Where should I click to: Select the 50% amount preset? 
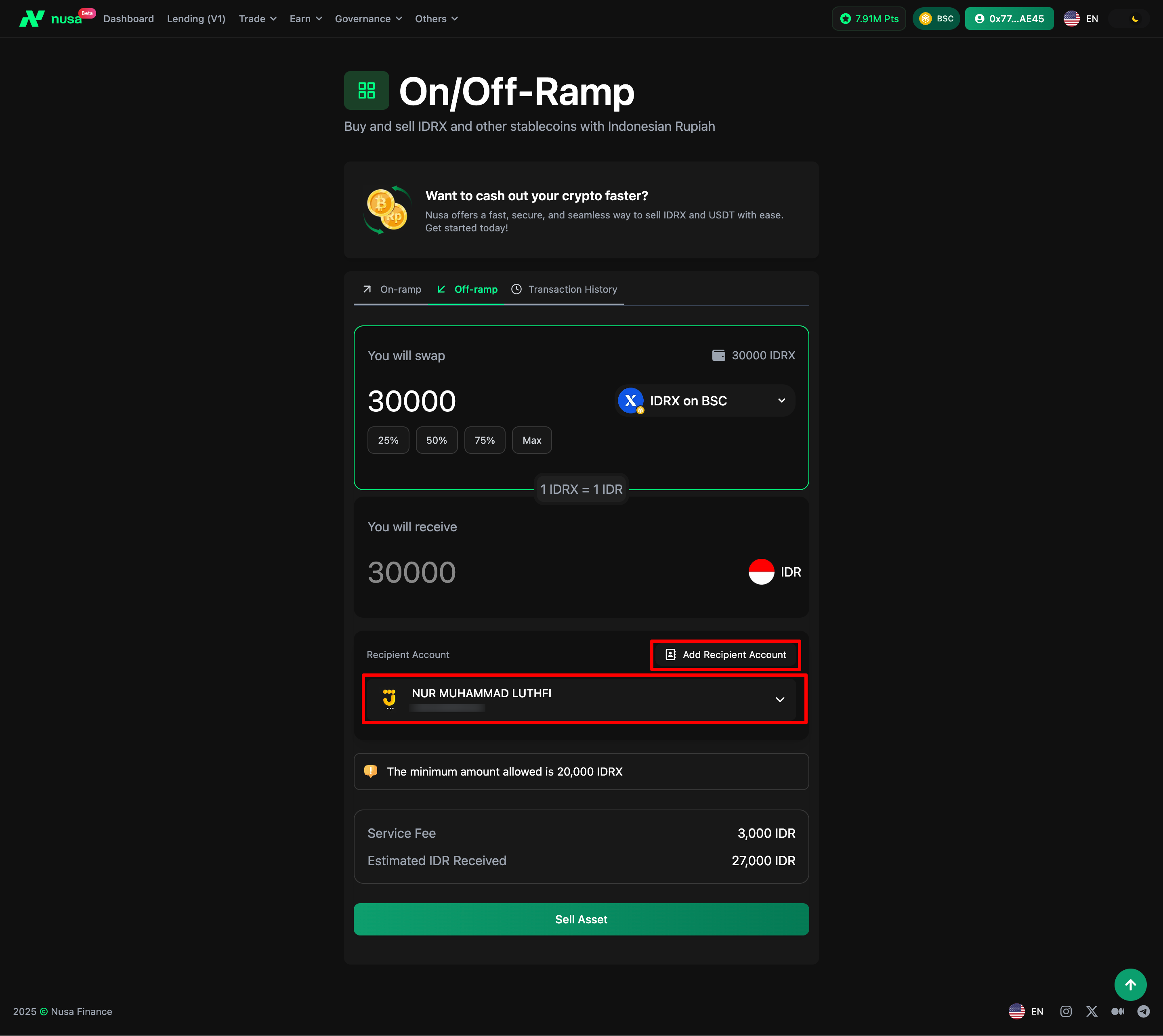point(436,440)
